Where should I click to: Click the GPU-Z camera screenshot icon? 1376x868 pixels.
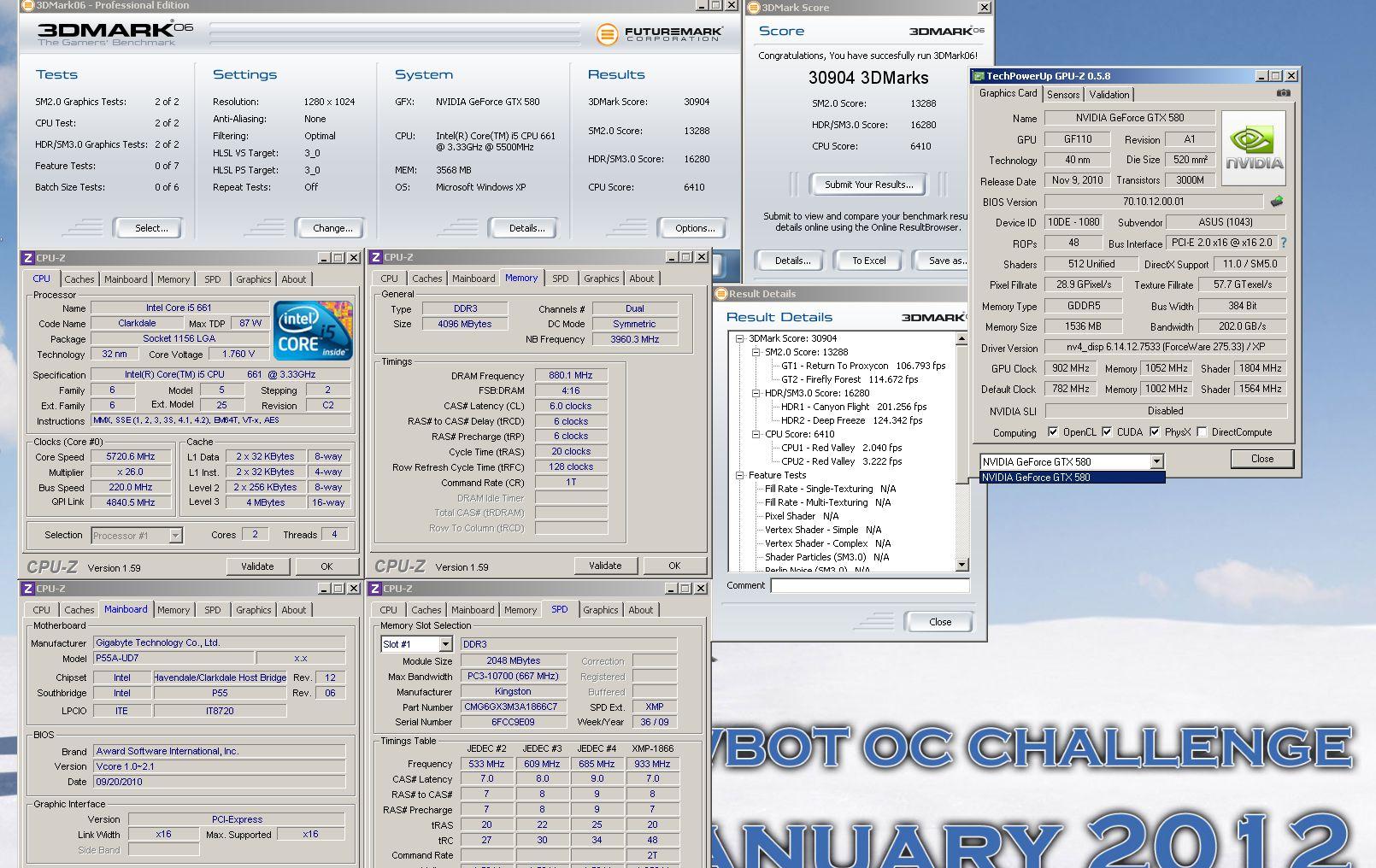pos(1283,93)
